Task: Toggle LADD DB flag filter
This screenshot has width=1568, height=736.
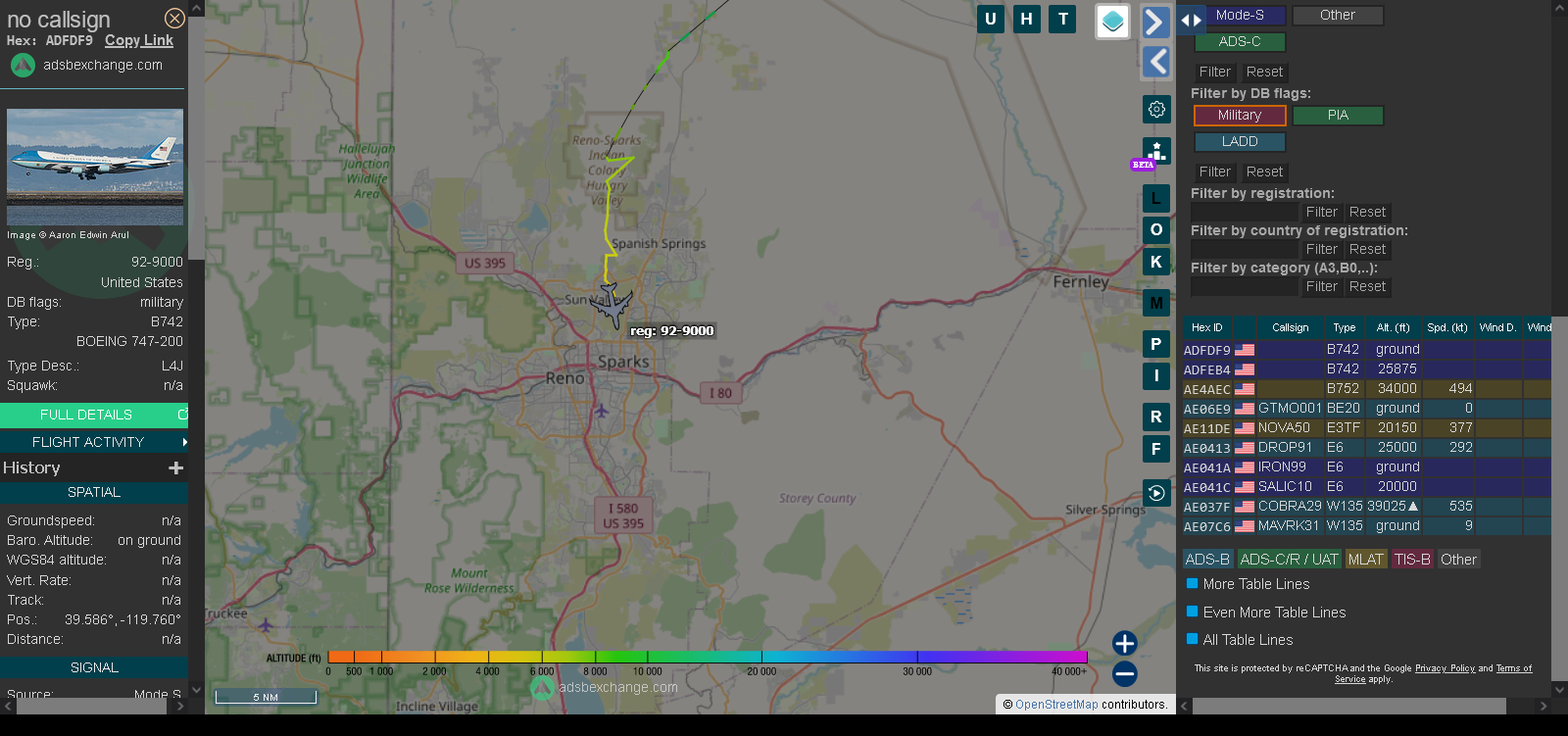Action: pos(1240,142)
